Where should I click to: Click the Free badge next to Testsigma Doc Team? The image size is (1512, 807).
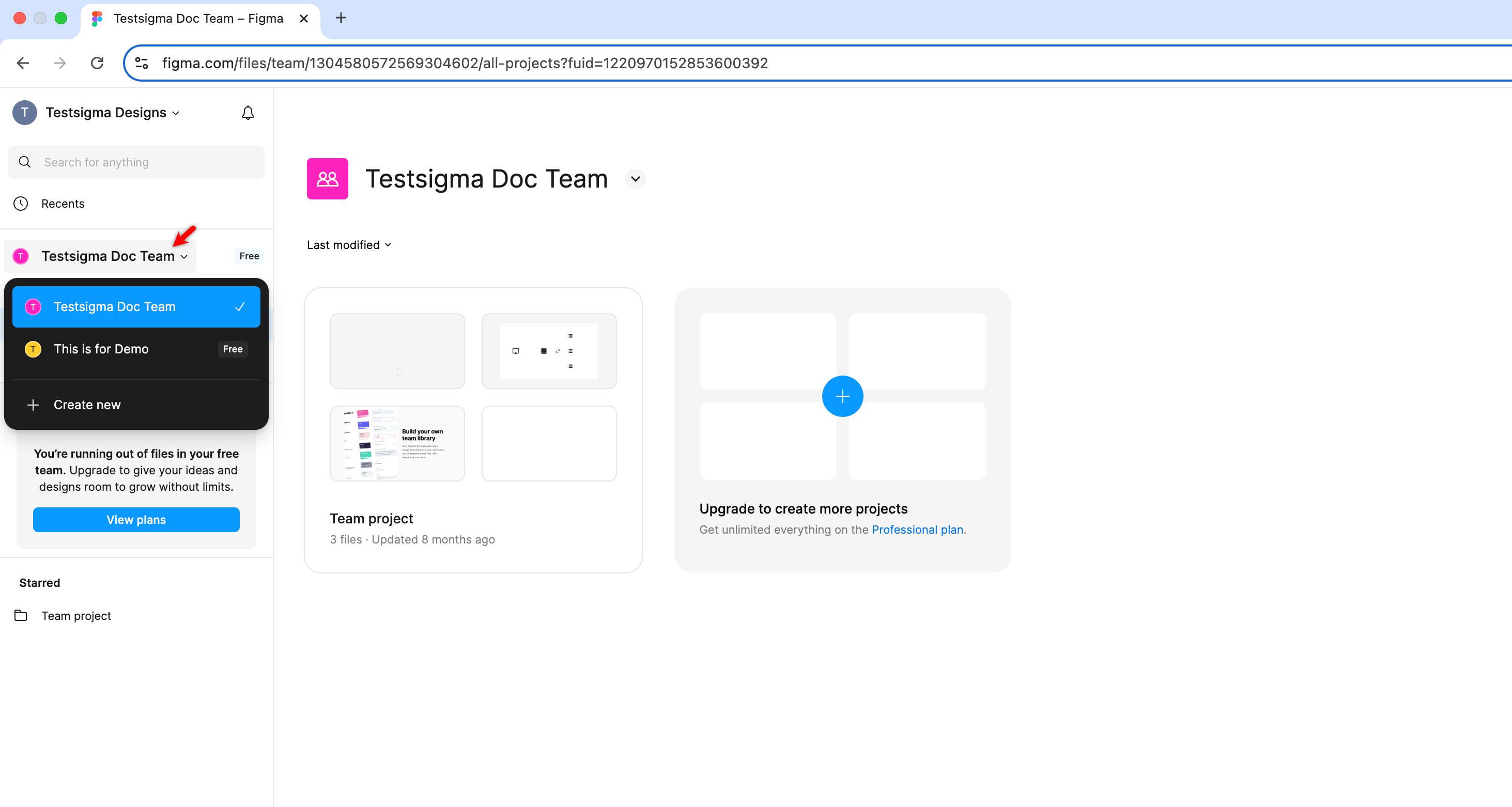249,256
